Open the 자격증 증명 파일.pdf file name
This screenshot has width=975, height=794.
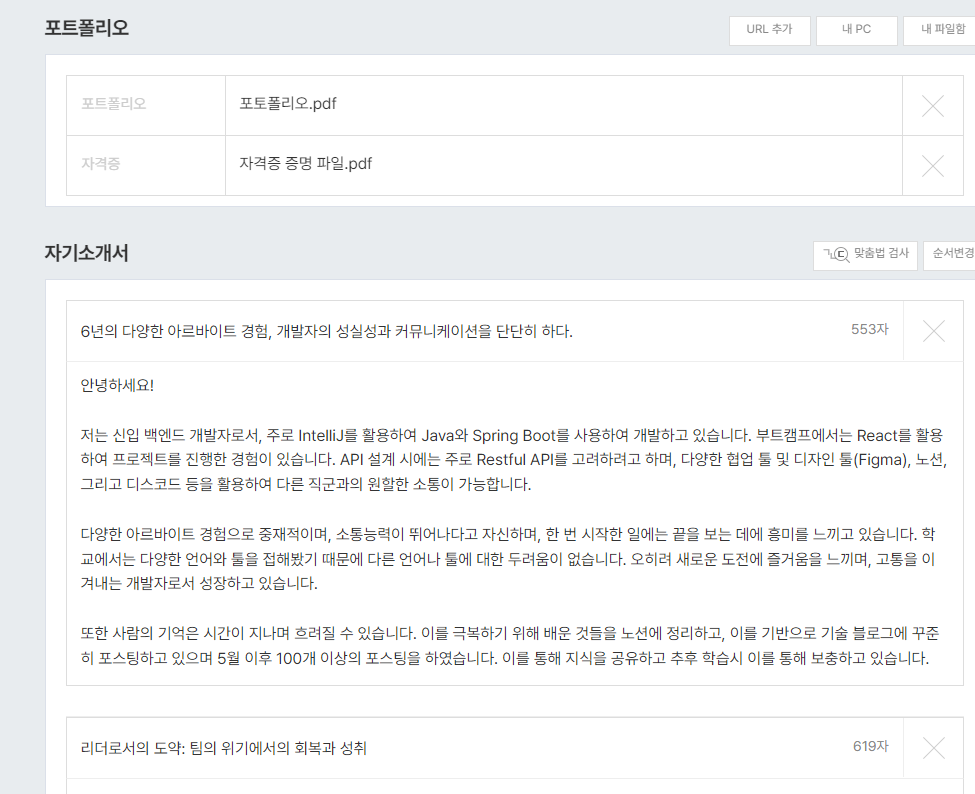tap(305, 164)
